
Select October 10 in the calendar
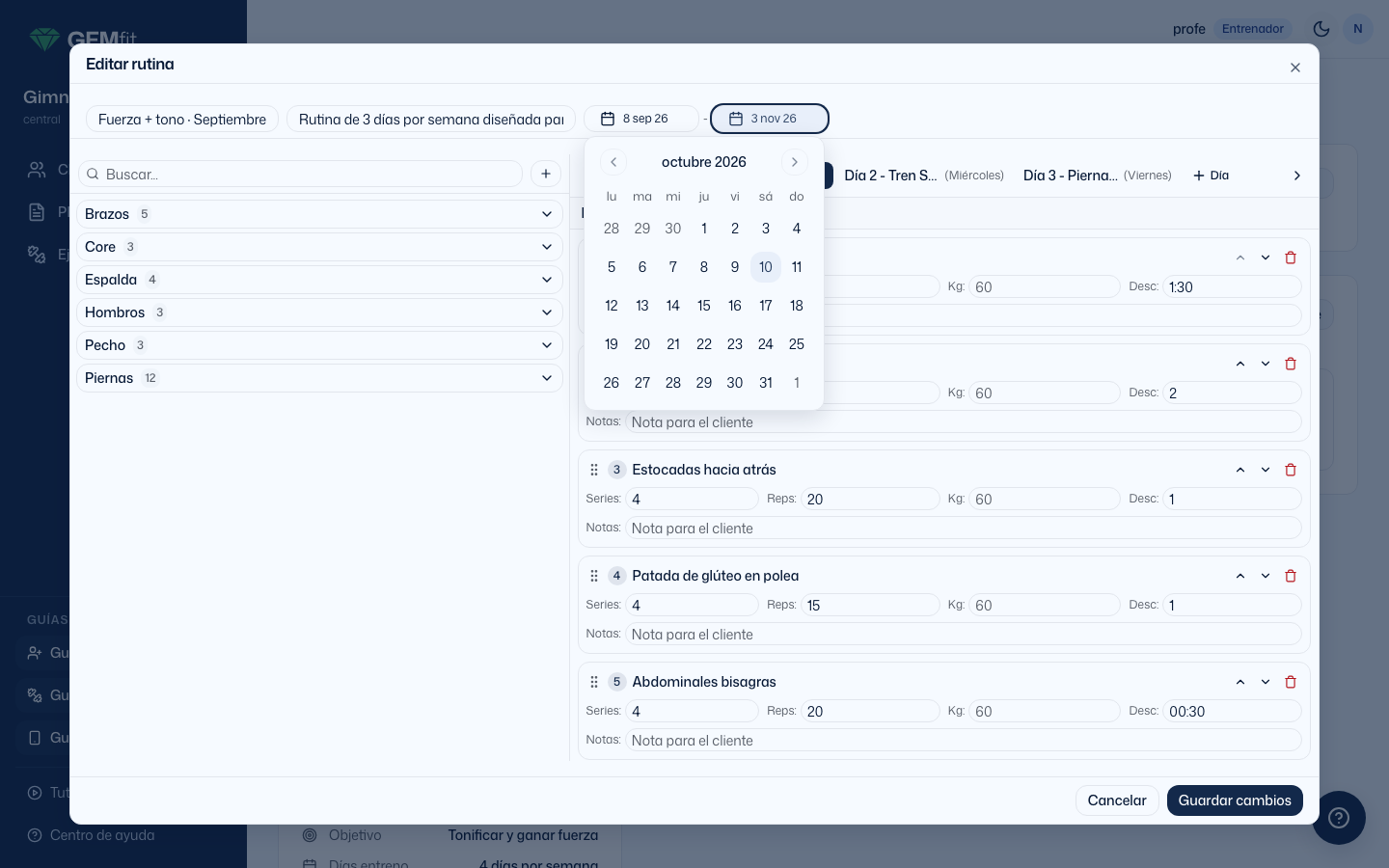766,267
